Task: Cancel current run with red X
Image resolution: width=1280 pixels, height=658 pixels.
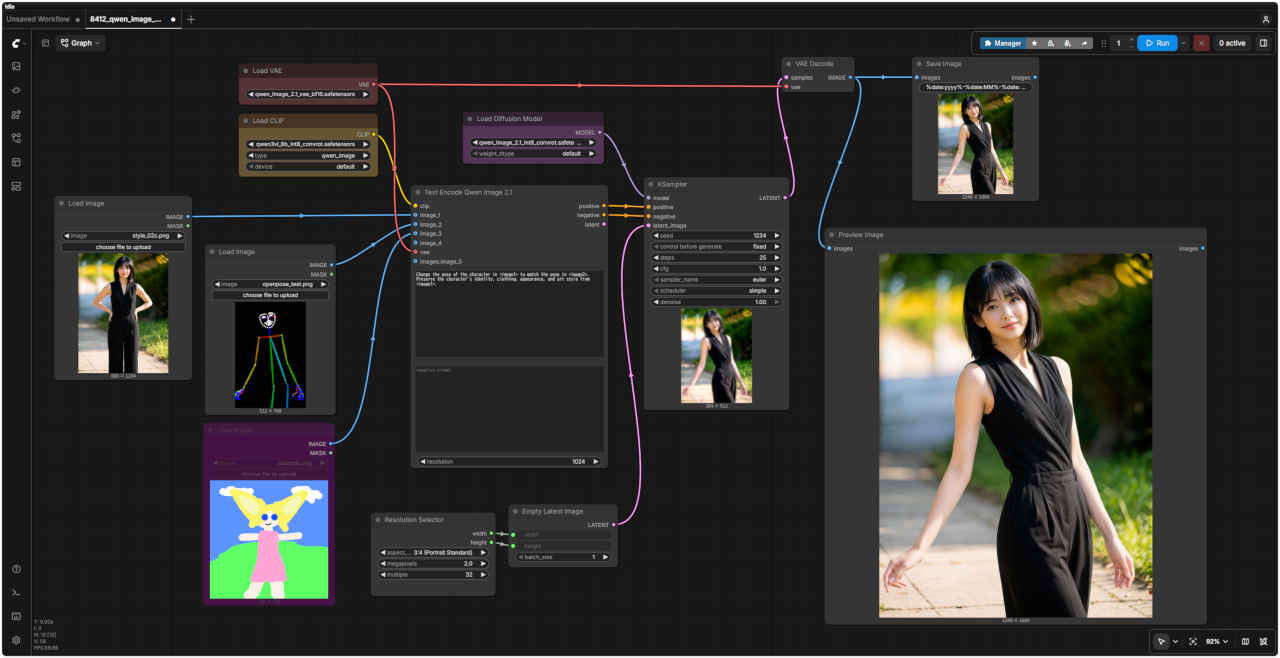Action: click(x=1201, y=43)
